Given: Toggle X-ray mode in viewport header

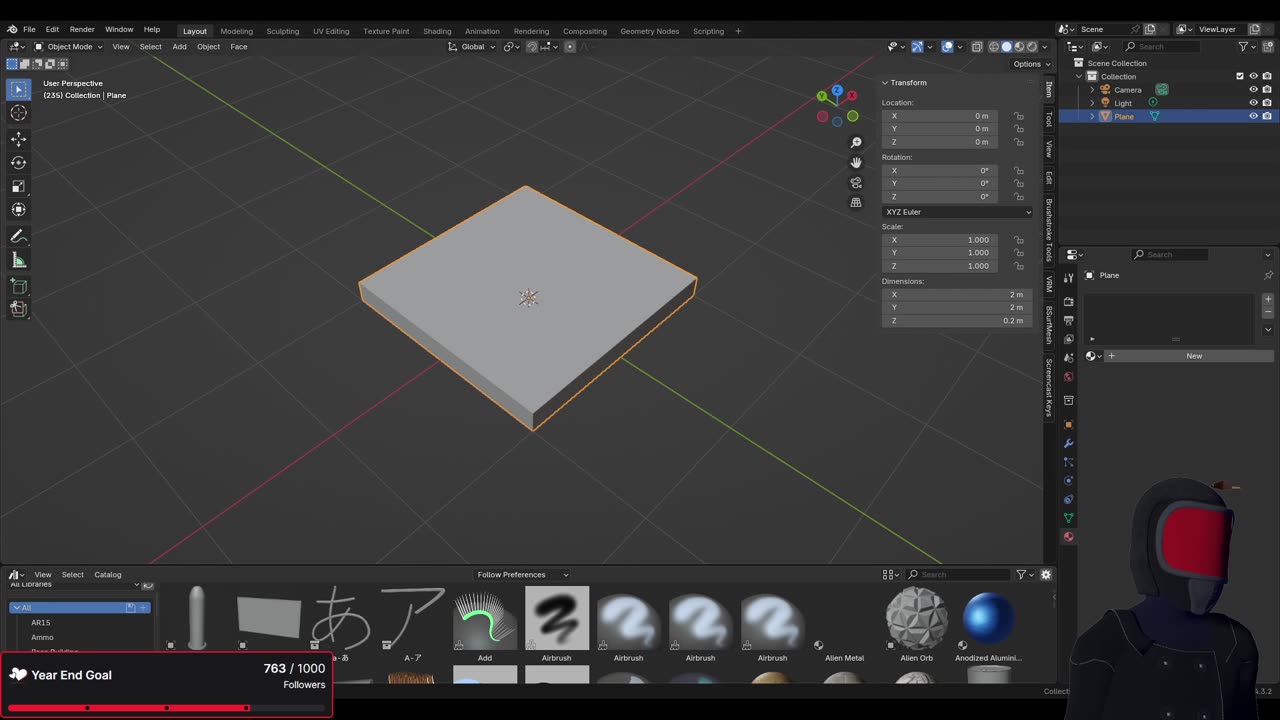Looking at the screenshot, I should 977,47.
